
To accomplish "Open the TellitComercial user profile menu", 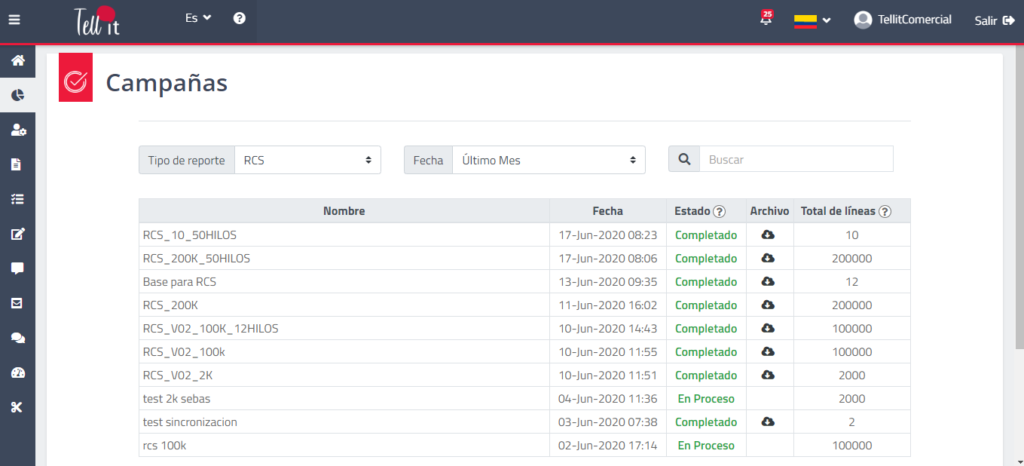I will (903, 20).
